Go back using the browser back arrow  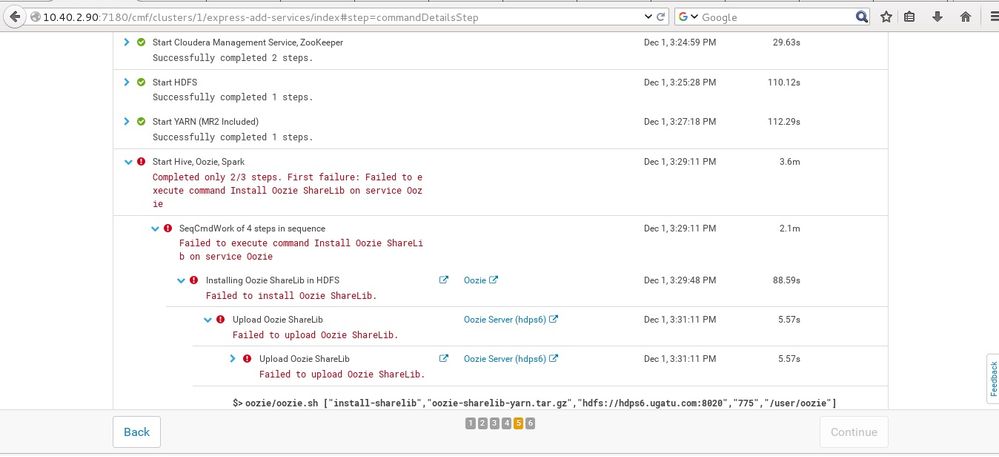tap(14, 17)
